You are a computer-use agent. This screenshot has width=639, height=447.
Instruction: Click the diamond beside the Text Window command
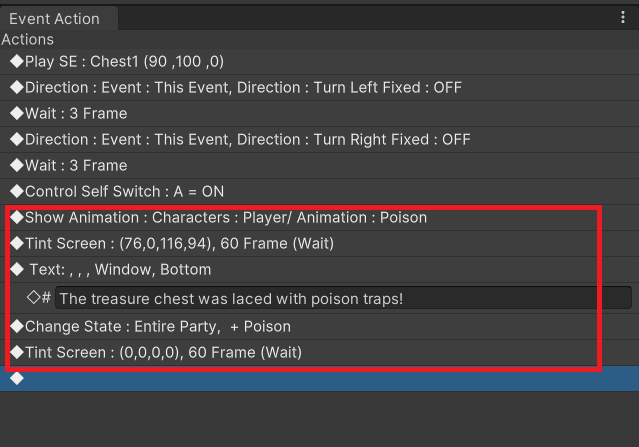pos(16,270)
